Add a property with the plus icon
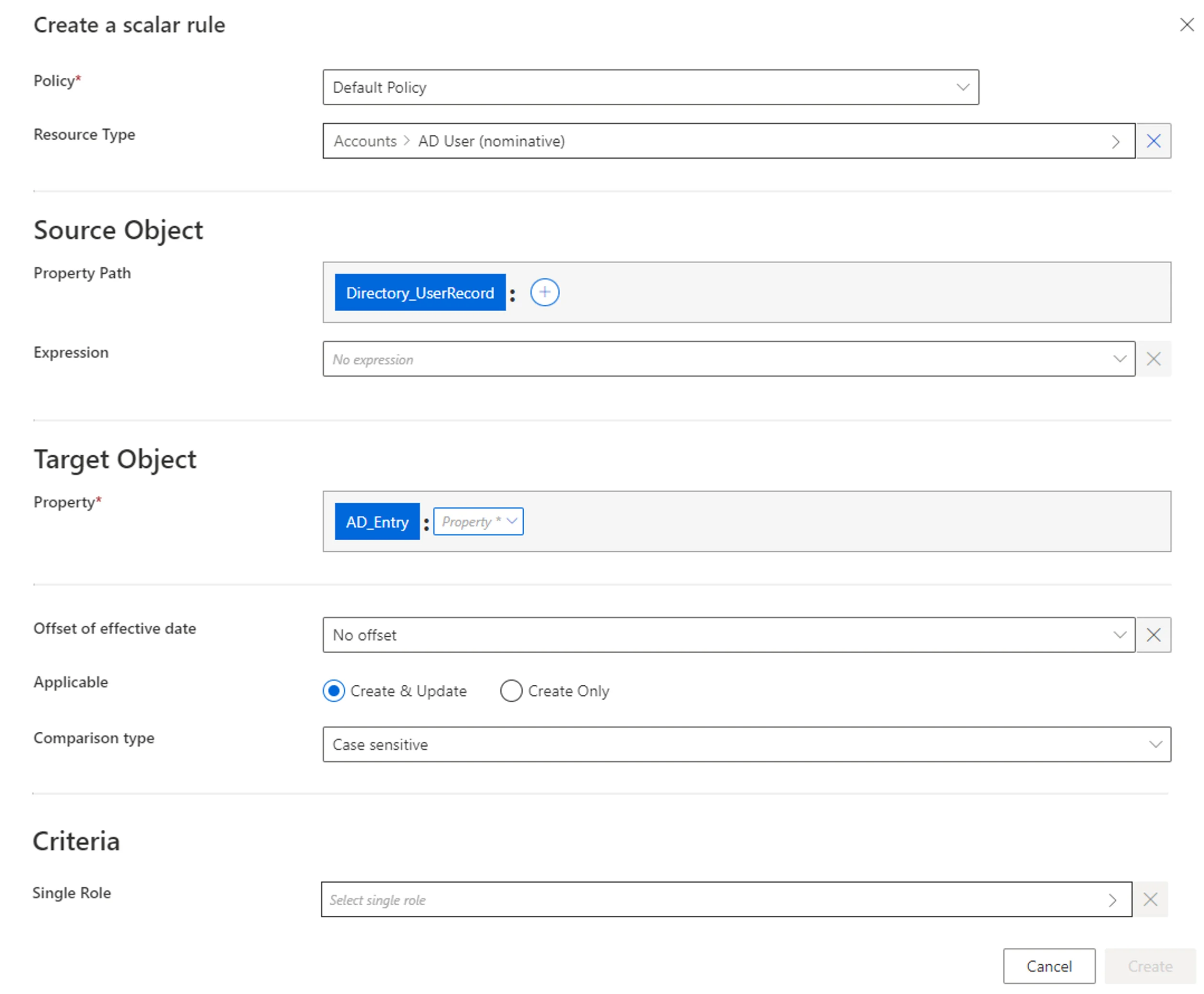The image size is (1204, 994). 544,292
